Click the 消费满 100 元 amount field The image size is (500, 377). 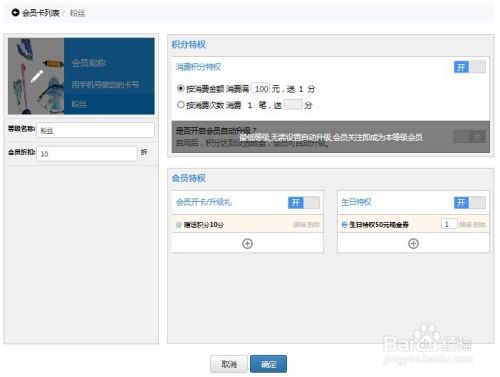tap(260, 89)
